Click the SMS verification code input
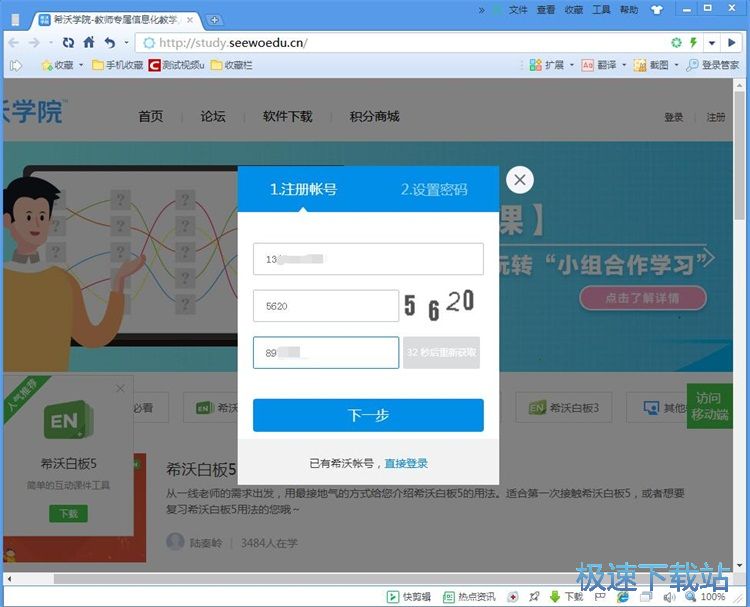This screenshot has height=607, width=750. coord(326,353)
